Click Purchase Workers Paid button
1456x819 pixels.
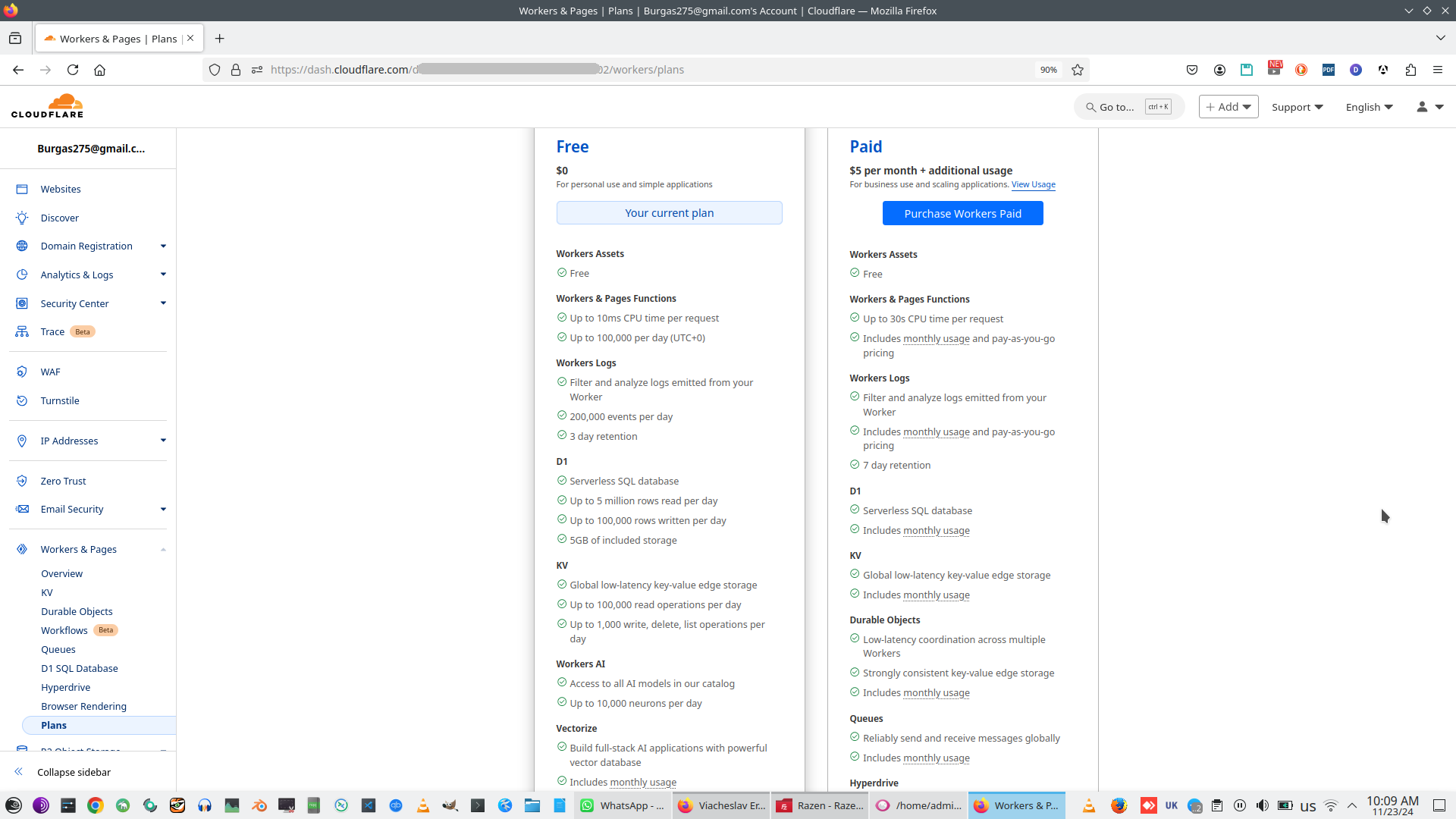[x=962, y=213]
